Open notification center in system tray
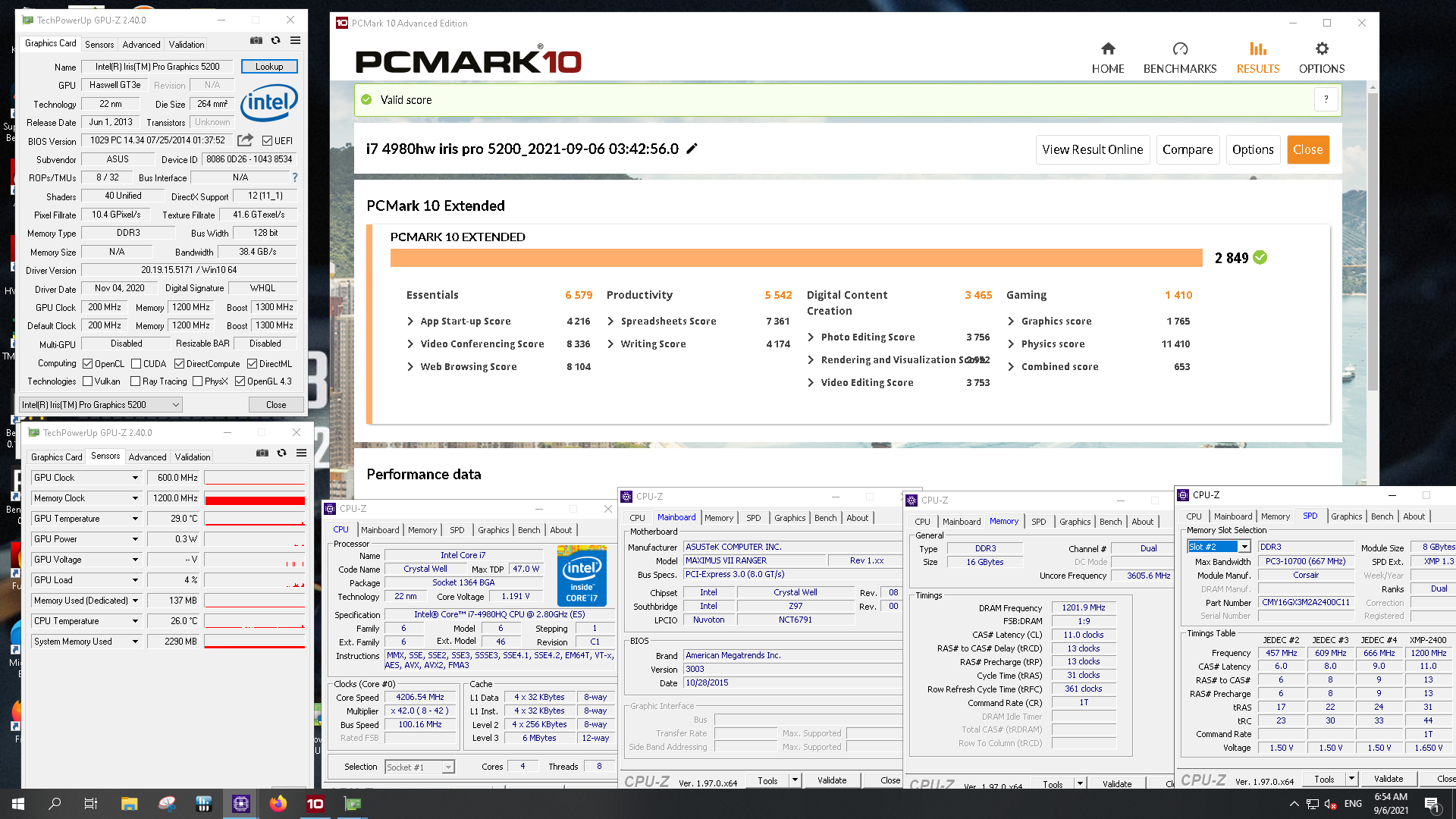 [1432, 804]
